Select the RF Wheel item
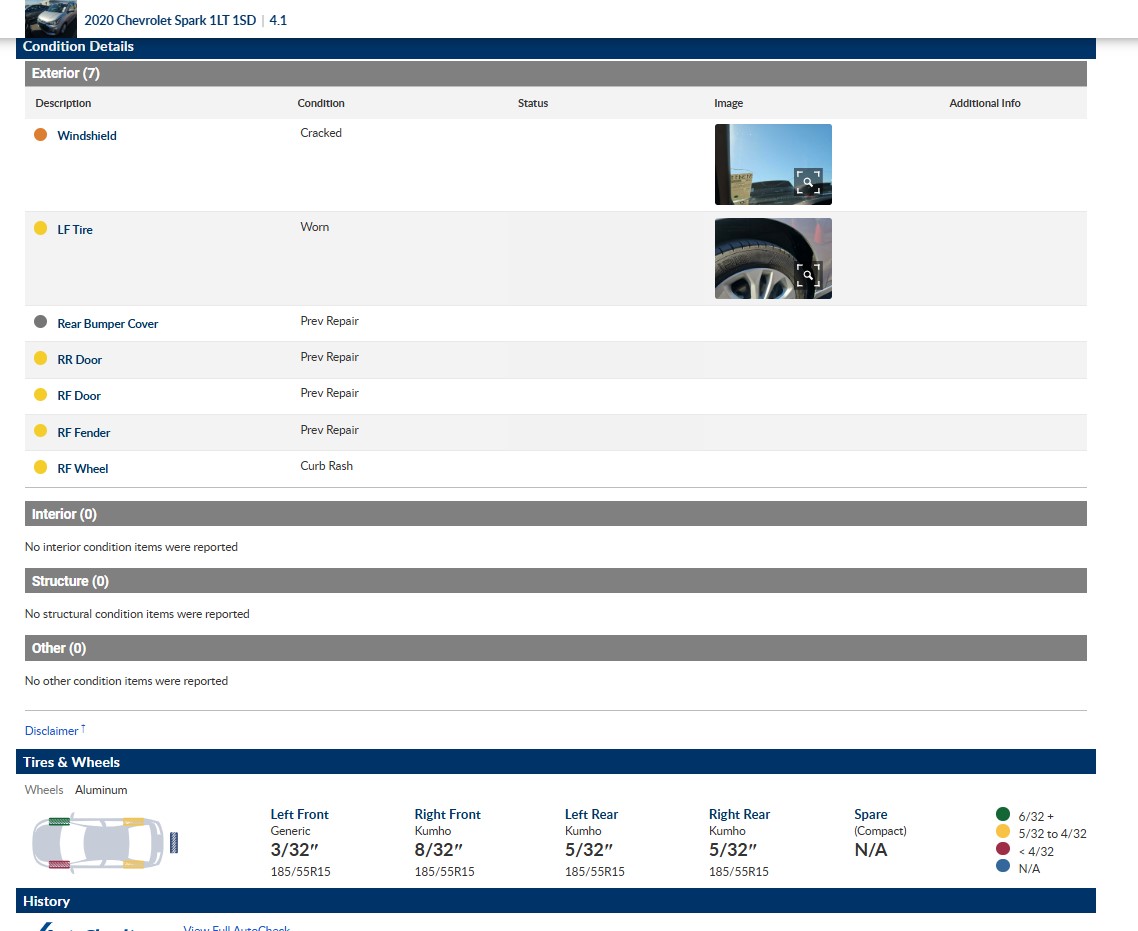Viewport: 1138px width, 931px height. tap(83, 469)
